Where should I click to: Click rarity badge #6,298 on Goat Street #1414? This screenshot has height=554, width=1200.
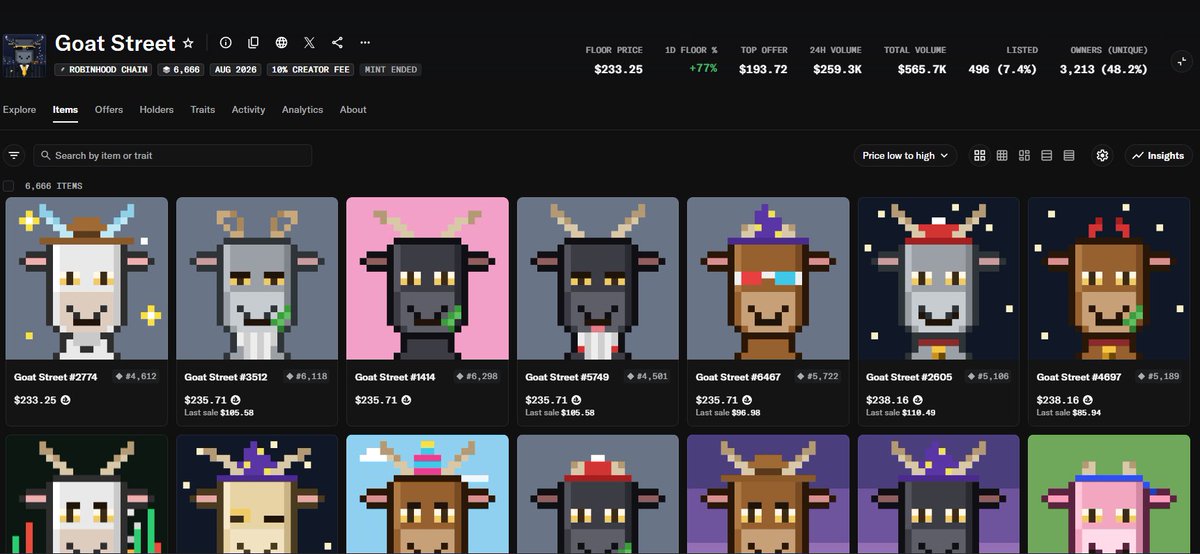coord(477,377)
